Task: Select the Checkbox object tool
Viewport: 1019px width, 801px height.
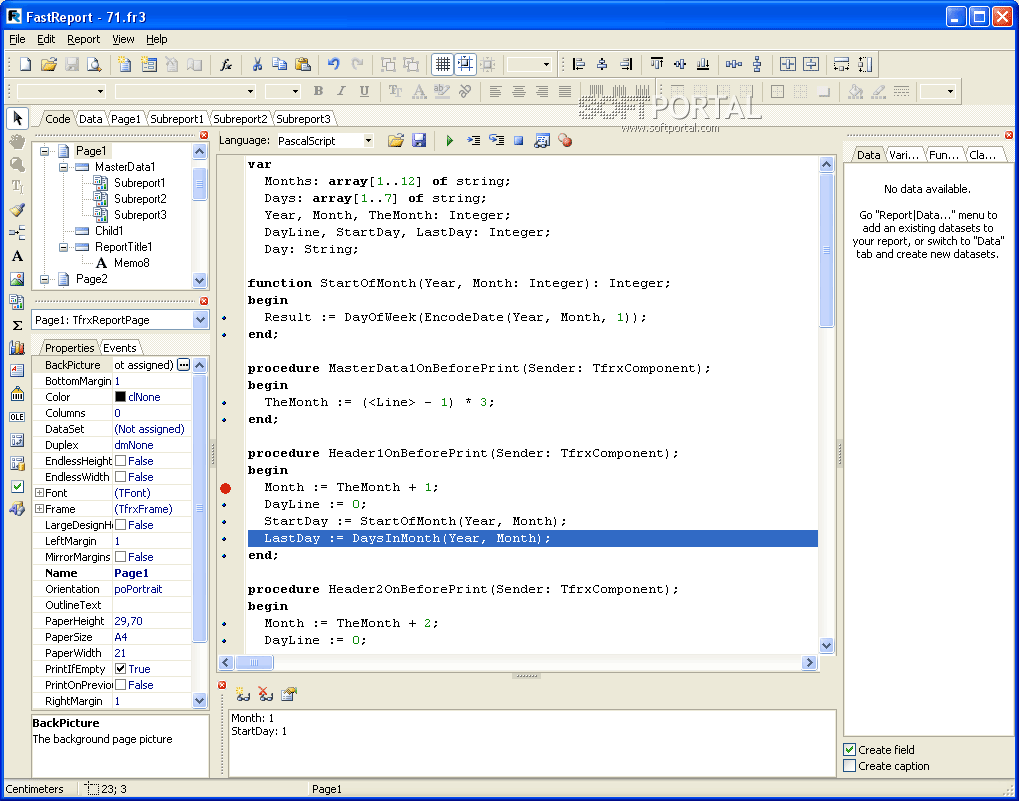Action: [x=17, y=486]
